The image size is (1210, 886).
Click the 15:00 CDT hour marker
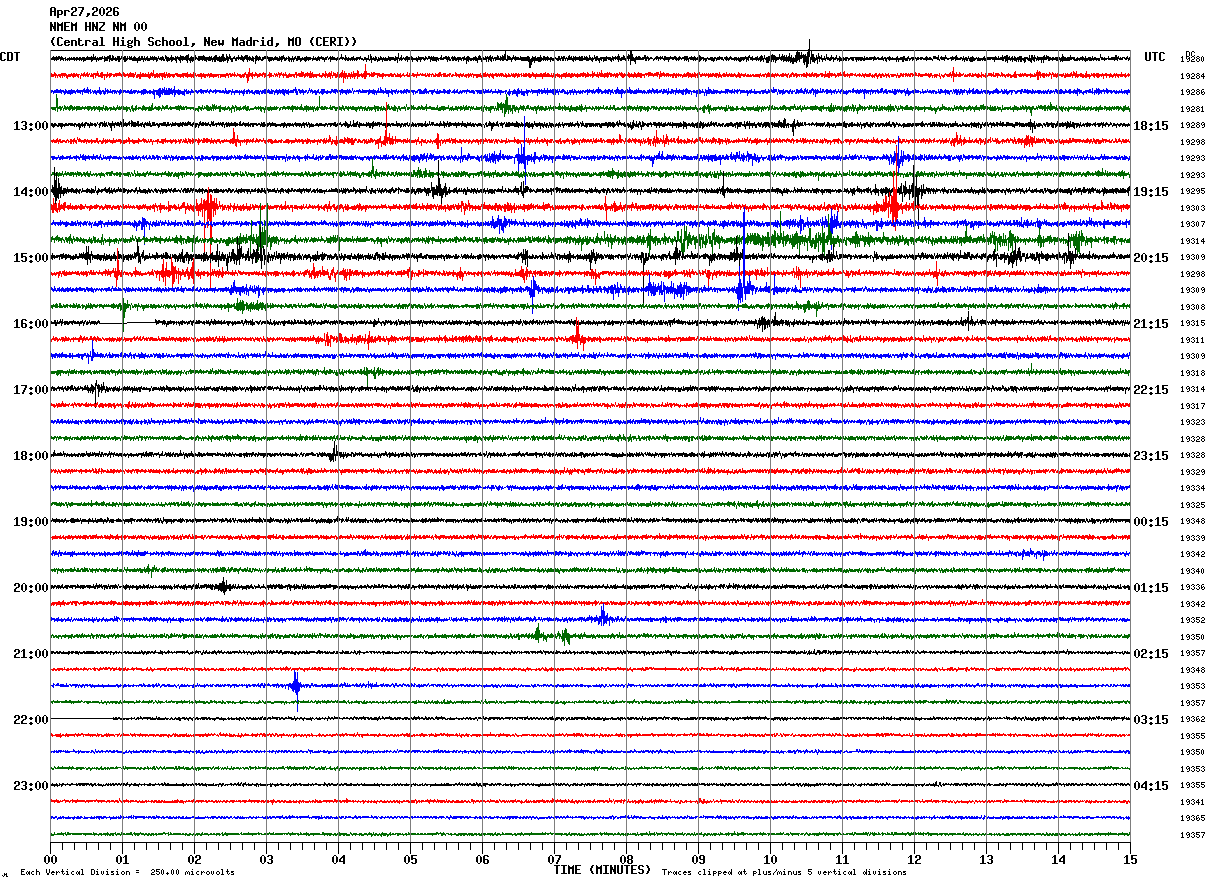pyautogui.click(x=30, y=258)
